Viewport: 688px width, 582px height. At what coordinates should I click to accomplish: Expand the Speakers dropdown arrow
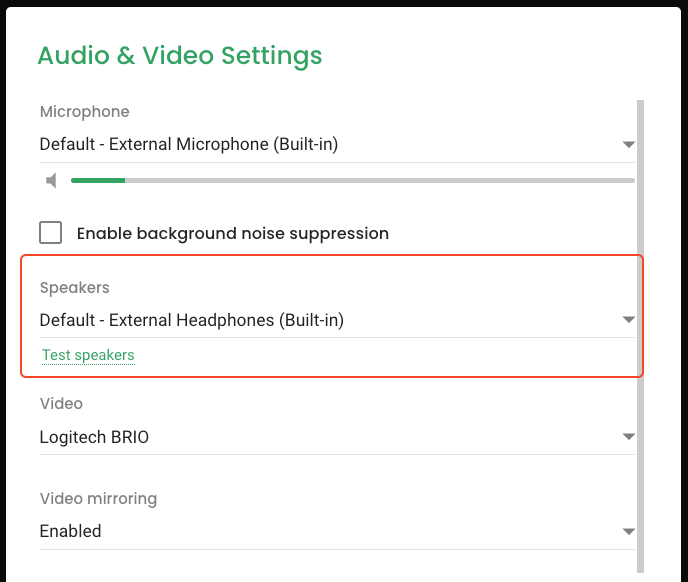point(628,320)
